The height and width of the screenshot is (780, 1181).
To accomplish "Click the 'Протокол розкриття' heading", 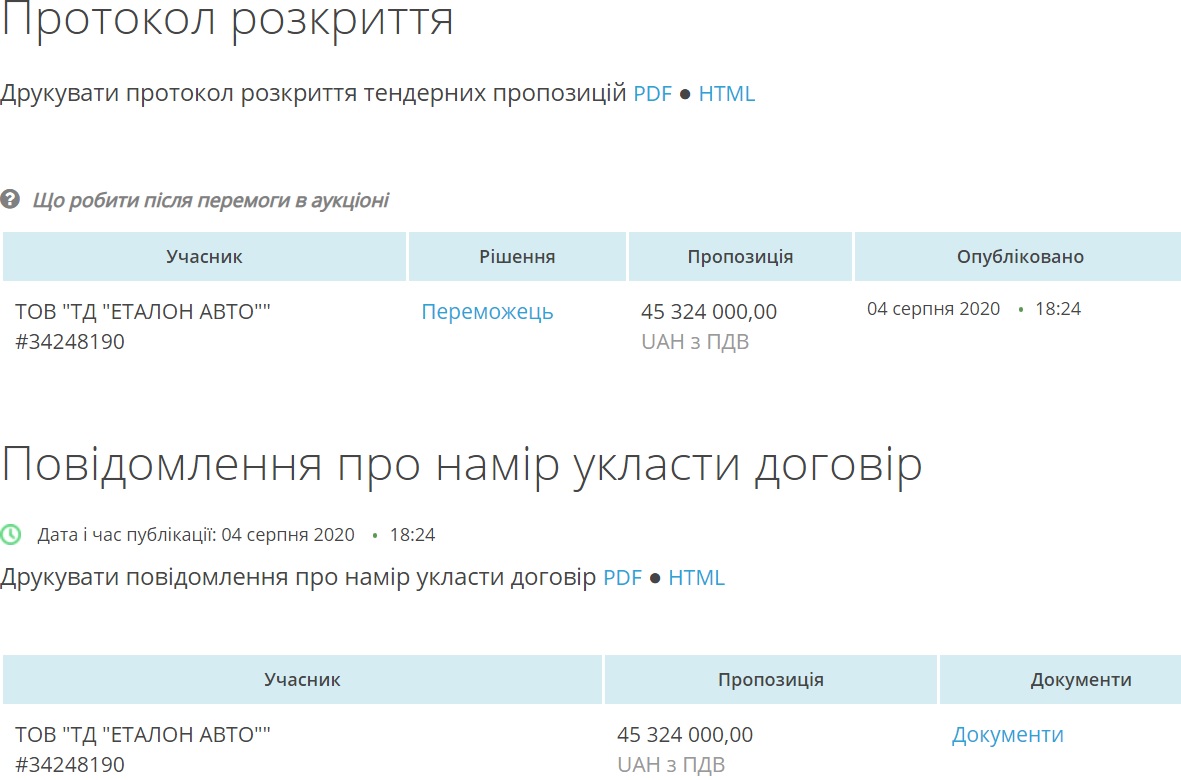I will point(227,19).
